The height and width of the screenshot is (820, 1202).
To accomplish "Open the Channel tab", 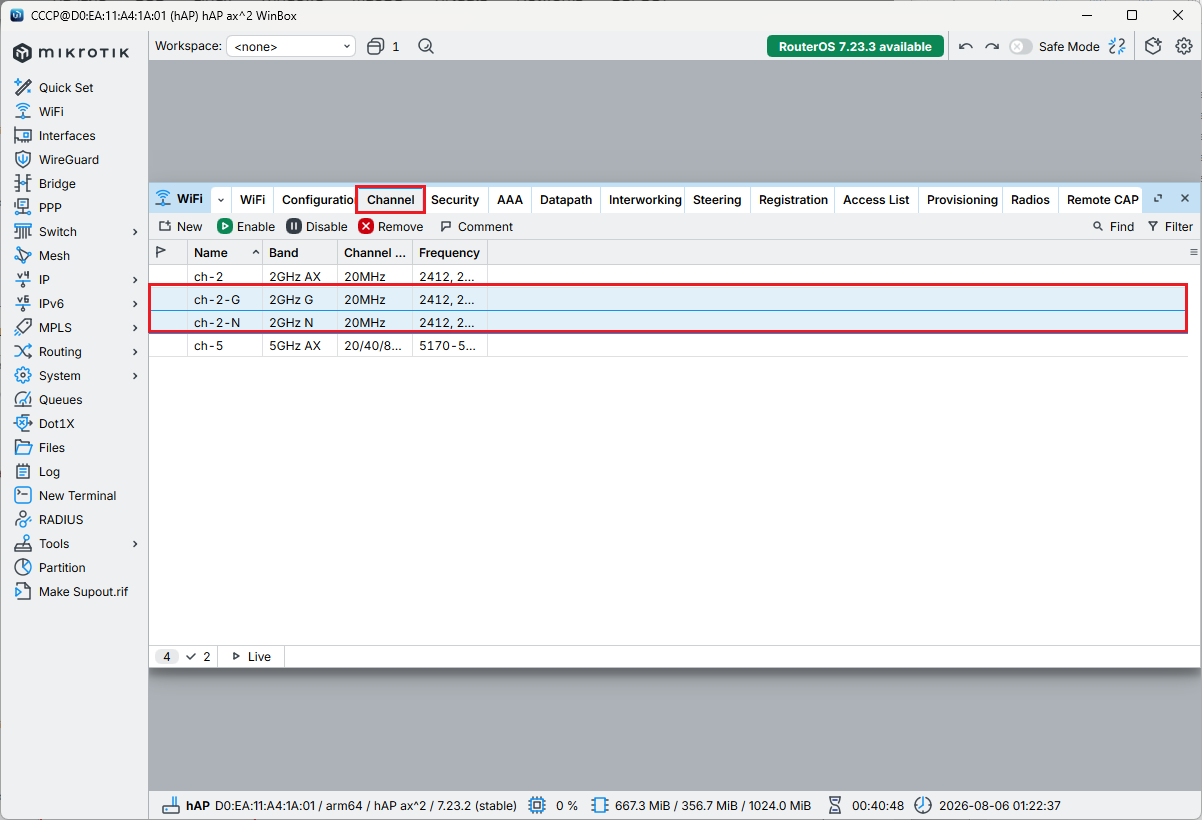I will (x=391, y=200).
